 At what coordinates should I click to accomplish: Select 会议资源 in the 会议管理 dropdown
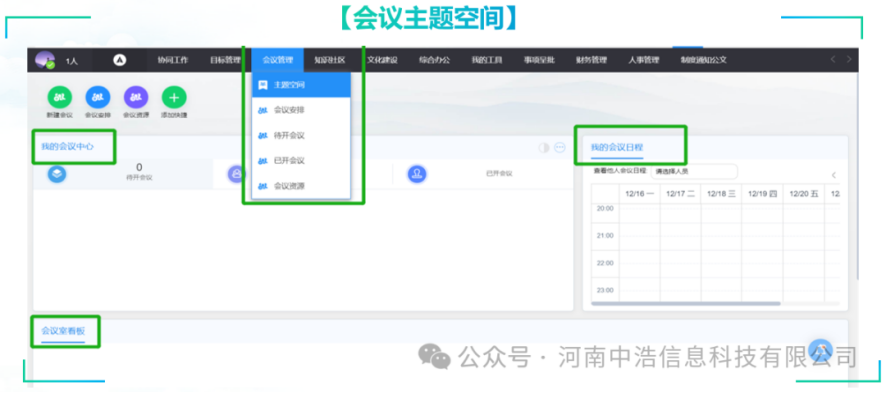coord(301,185)
